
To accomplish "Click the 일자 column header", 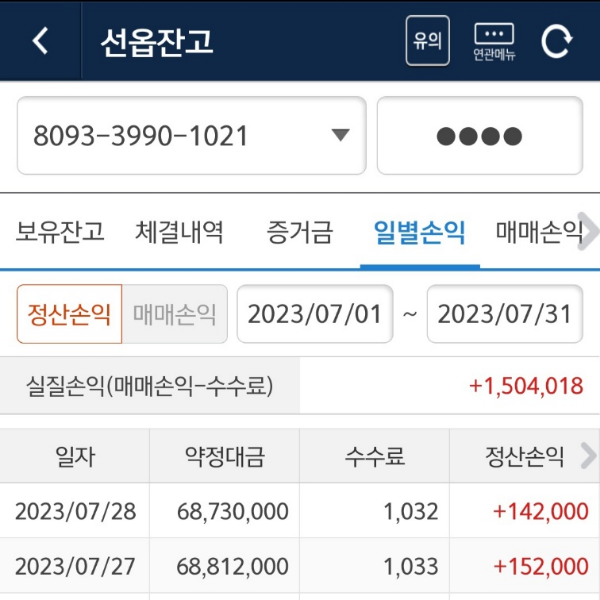I will tap(75, 457).
